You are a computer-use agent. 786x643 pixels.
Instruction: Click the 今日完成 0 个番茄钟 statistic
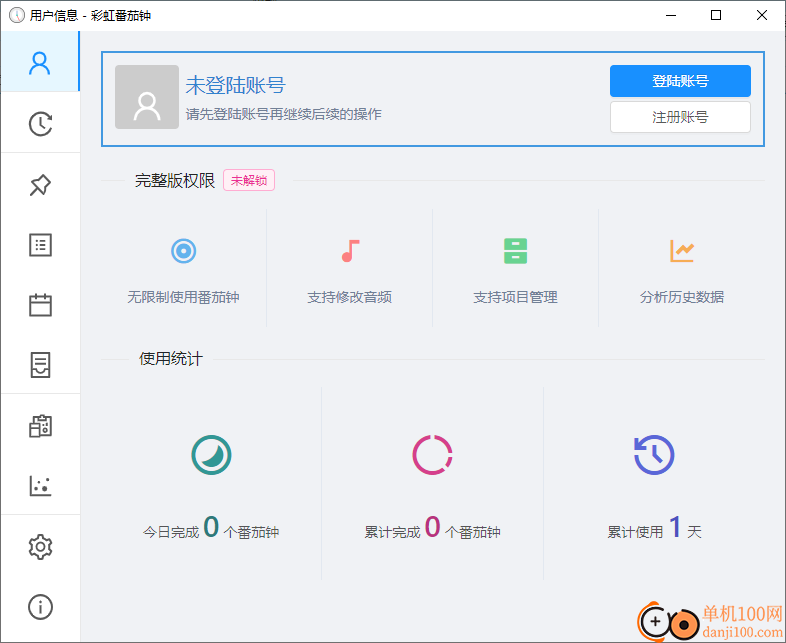211,528
